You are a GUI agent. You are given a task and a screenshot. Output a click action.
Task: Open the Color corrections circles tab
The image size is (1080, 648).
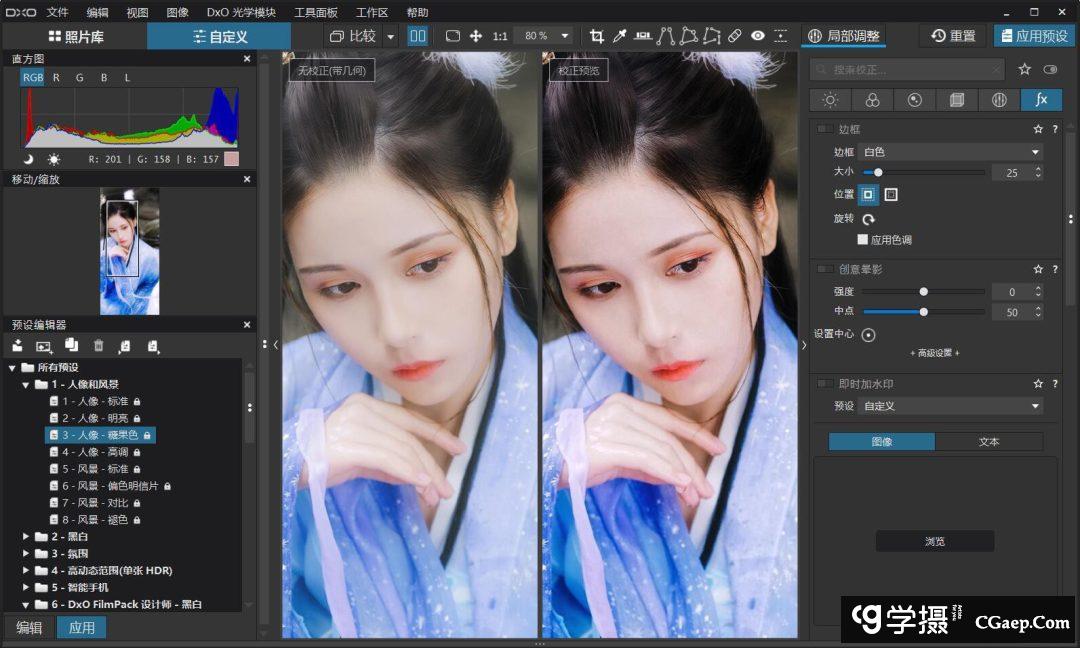pos(872,100)
